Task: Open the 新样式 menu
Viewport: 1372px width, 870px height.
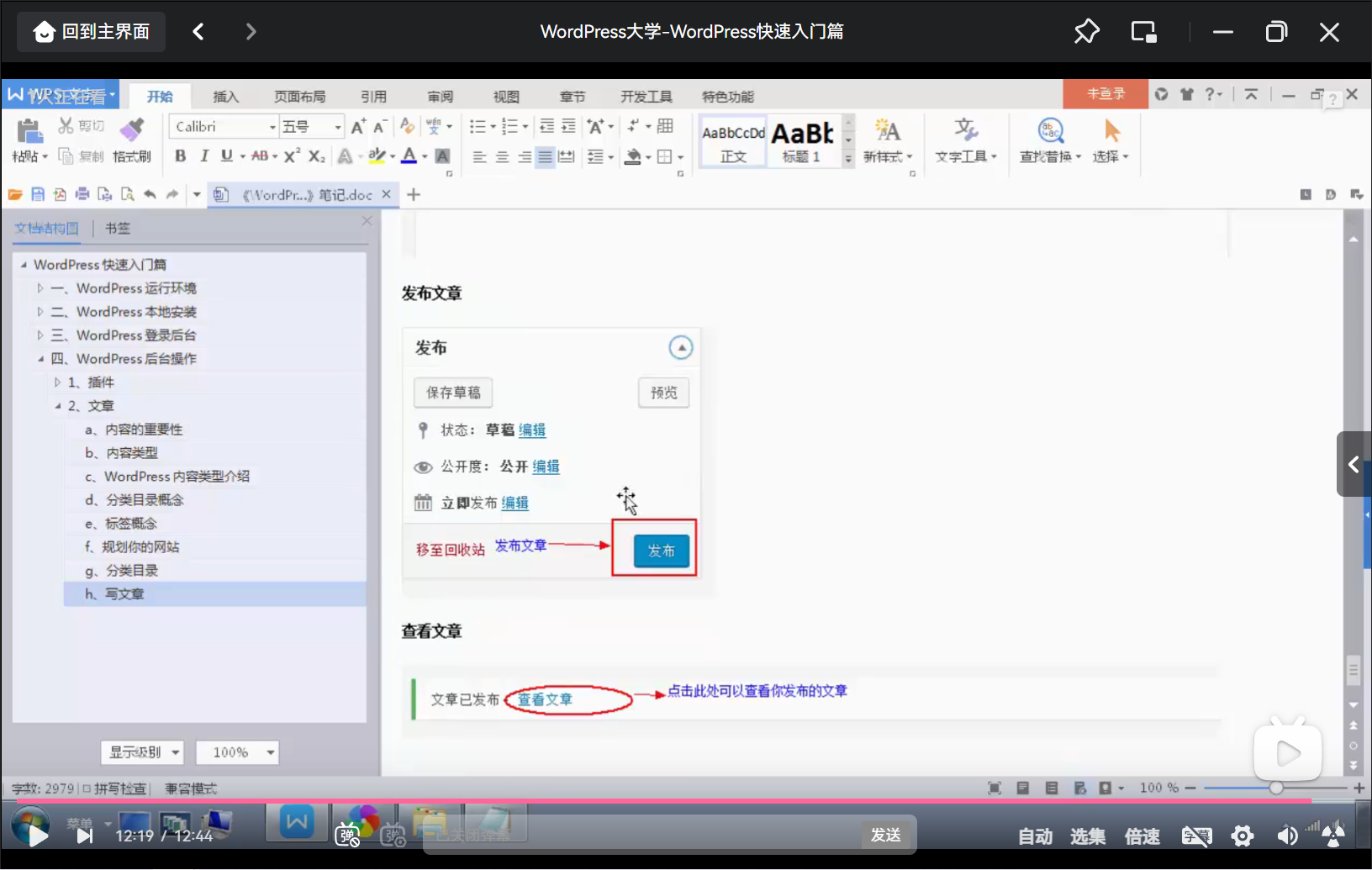Action: click(887, 141)
